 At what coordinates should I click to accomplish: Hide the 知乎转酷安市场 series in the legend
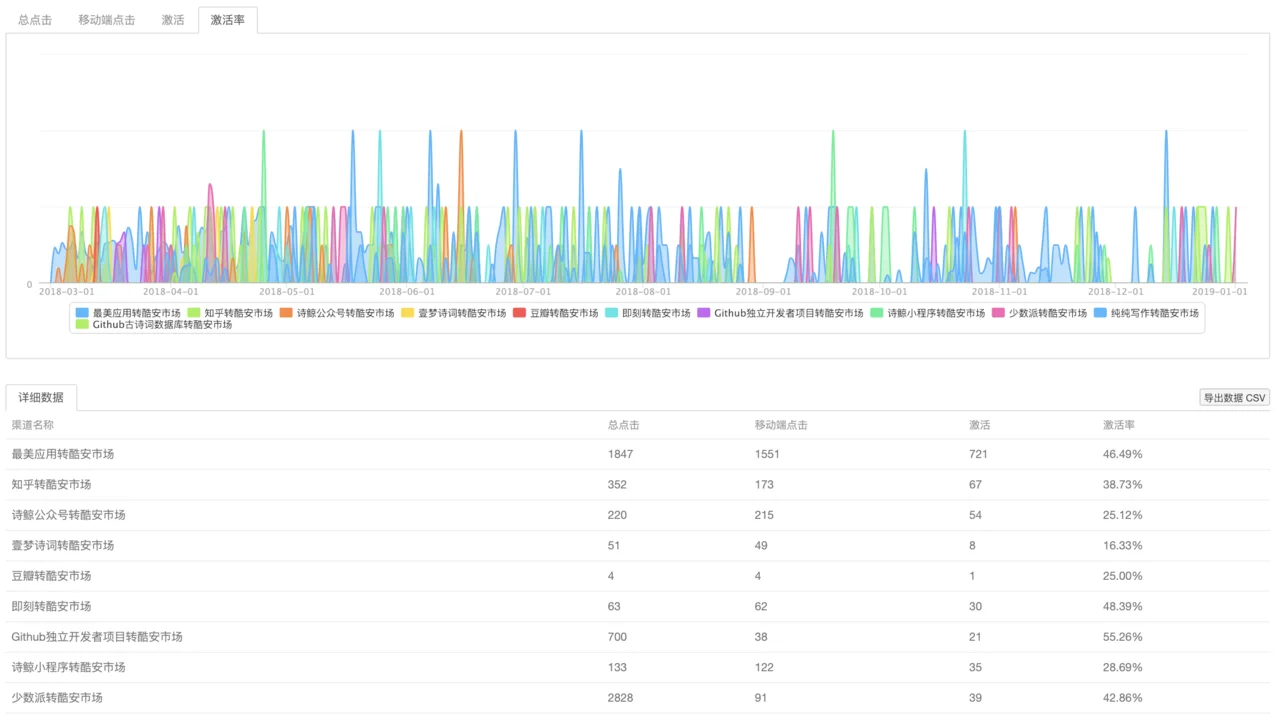194,313
